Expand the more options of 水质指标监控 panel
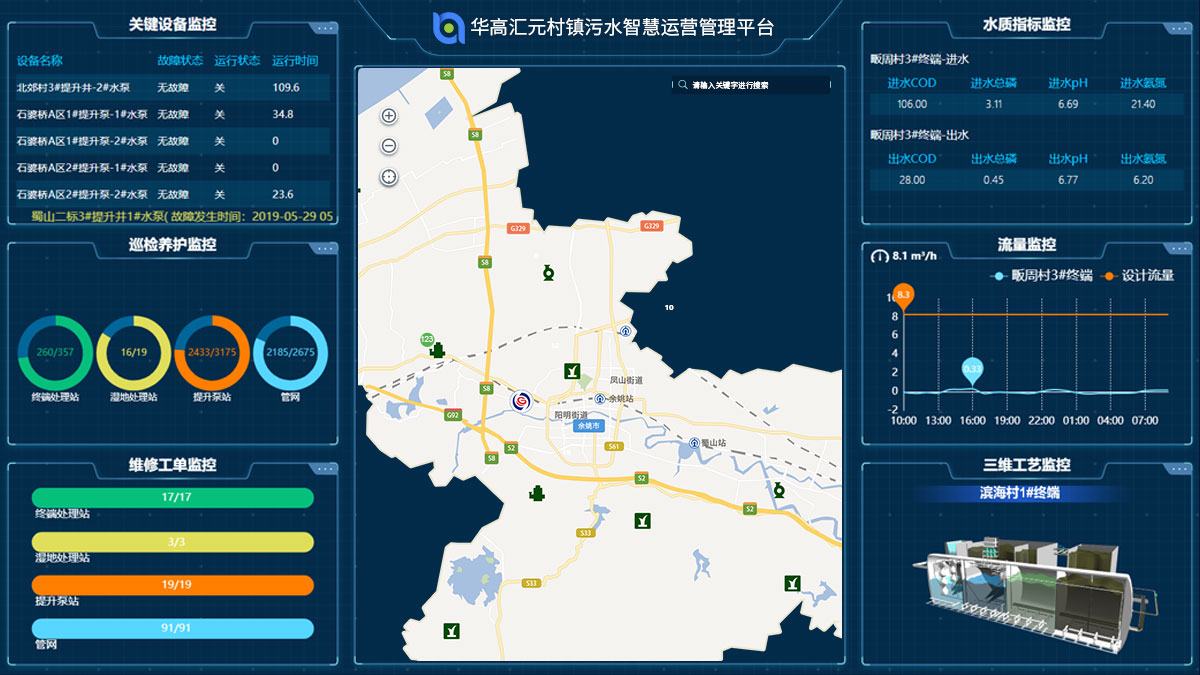The image size is (1200, 675). tap(1177, 28)
